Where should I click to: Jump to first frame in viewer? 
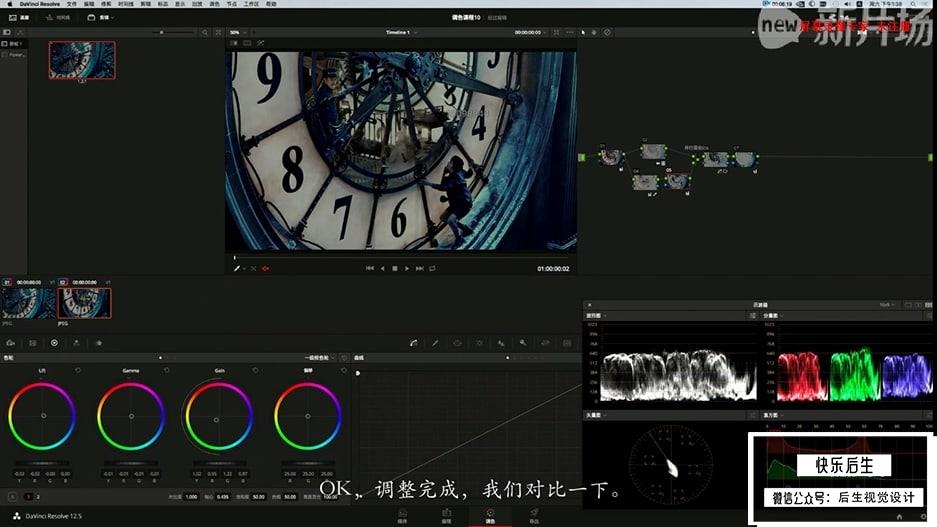[x=370, y=269]
